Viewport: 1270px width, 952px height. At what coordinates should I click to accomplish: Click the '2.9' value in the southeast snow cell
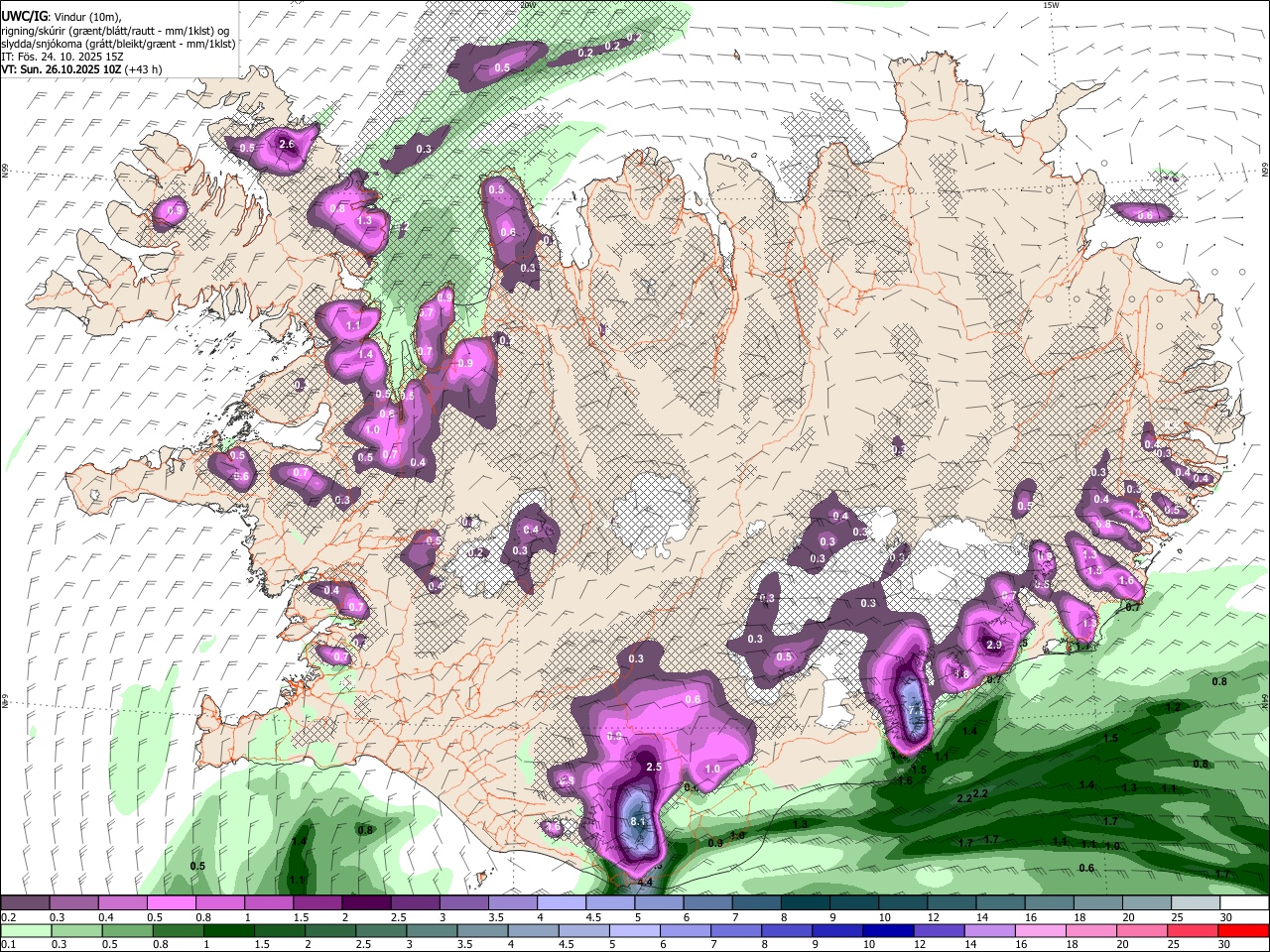pyautogui.click(x=994, y=645)
